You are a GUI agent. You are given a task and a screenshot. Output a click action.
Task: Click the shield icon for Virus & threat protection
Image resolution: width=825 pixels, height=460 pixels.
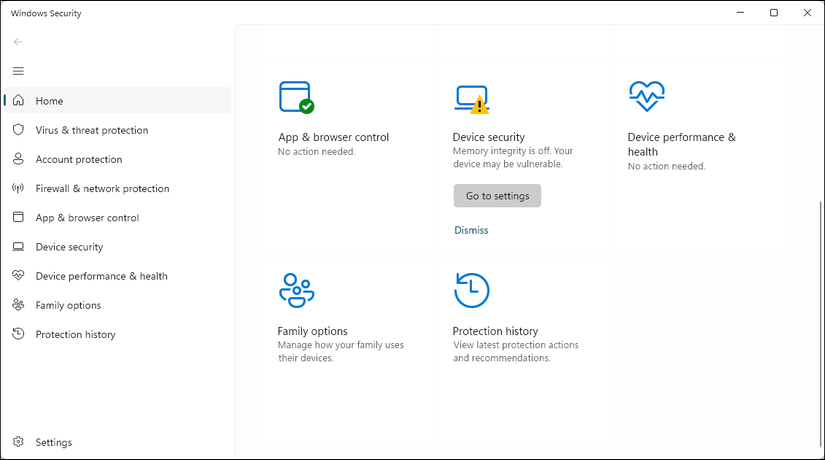(x=18, y=130)
